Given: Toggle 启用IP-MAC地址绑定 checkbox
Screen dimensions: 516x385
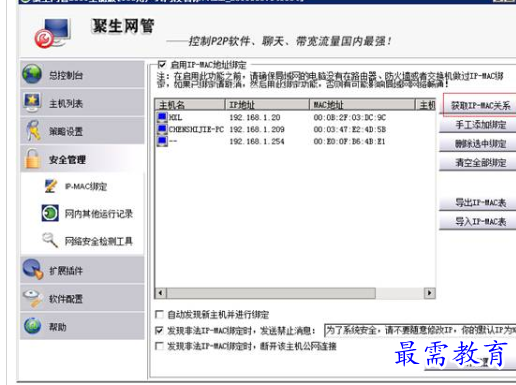Looking at the screenshot, I should 162,64.
